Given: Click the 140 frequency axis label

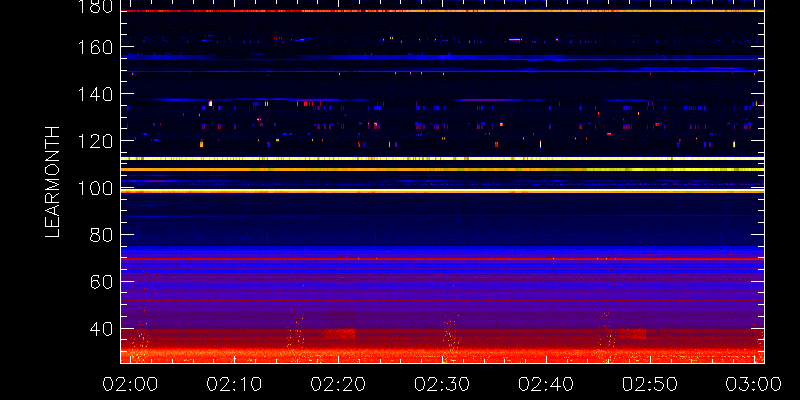Looking at the screenshot, I should tap(96, 94).
